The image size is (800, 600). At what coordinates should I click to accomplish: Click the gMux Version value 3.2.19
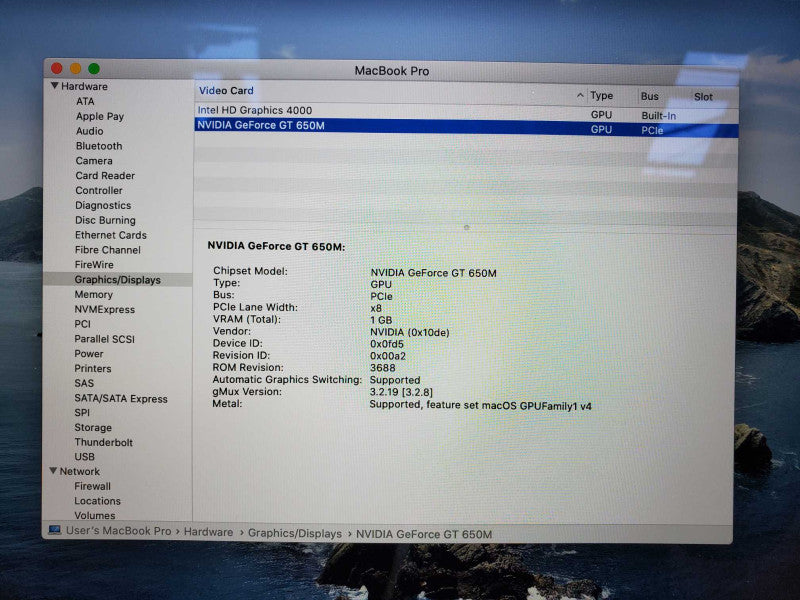[x=401, y=392]
